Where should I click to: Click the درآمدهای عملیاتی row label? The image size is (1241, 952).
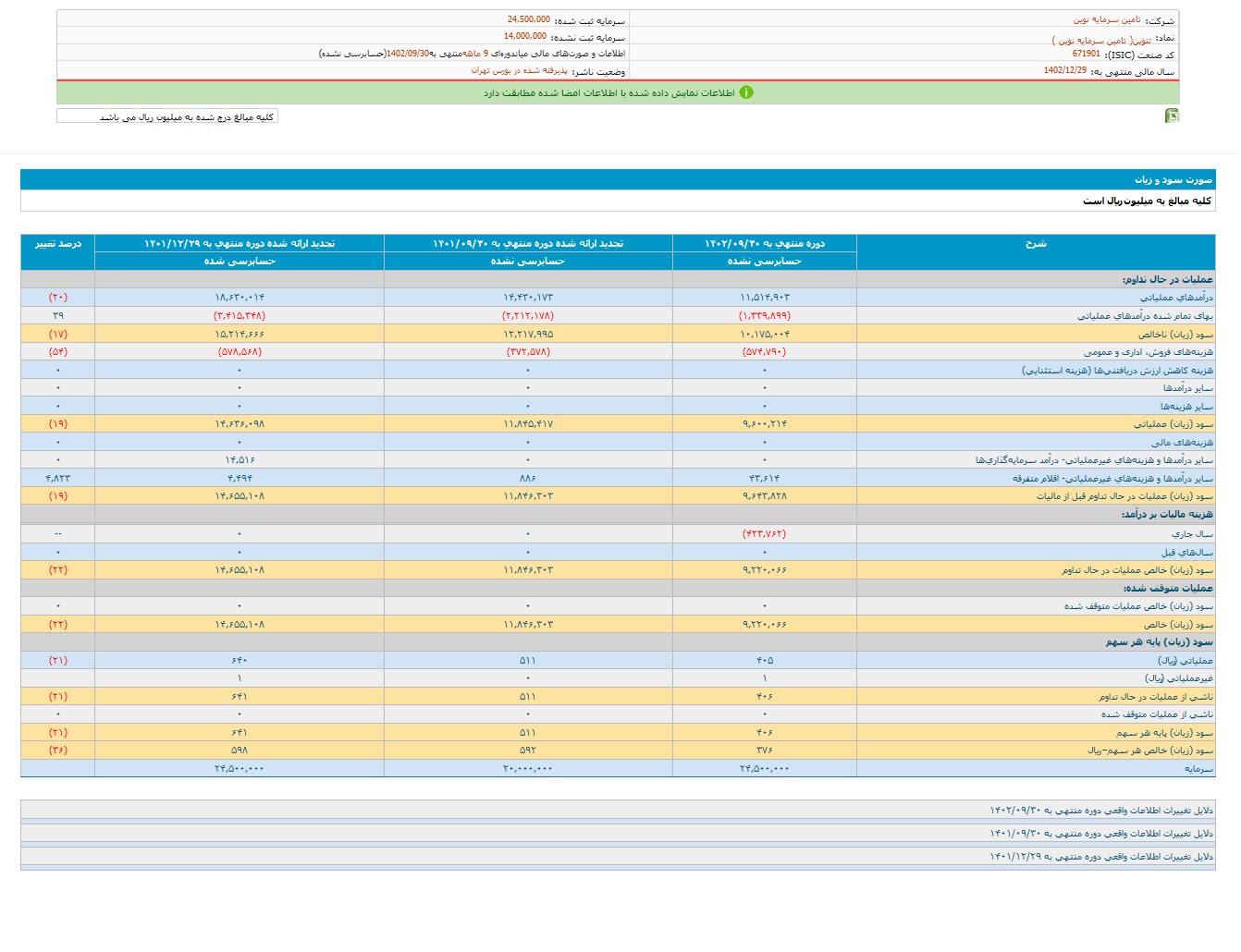click(1175, 298)
